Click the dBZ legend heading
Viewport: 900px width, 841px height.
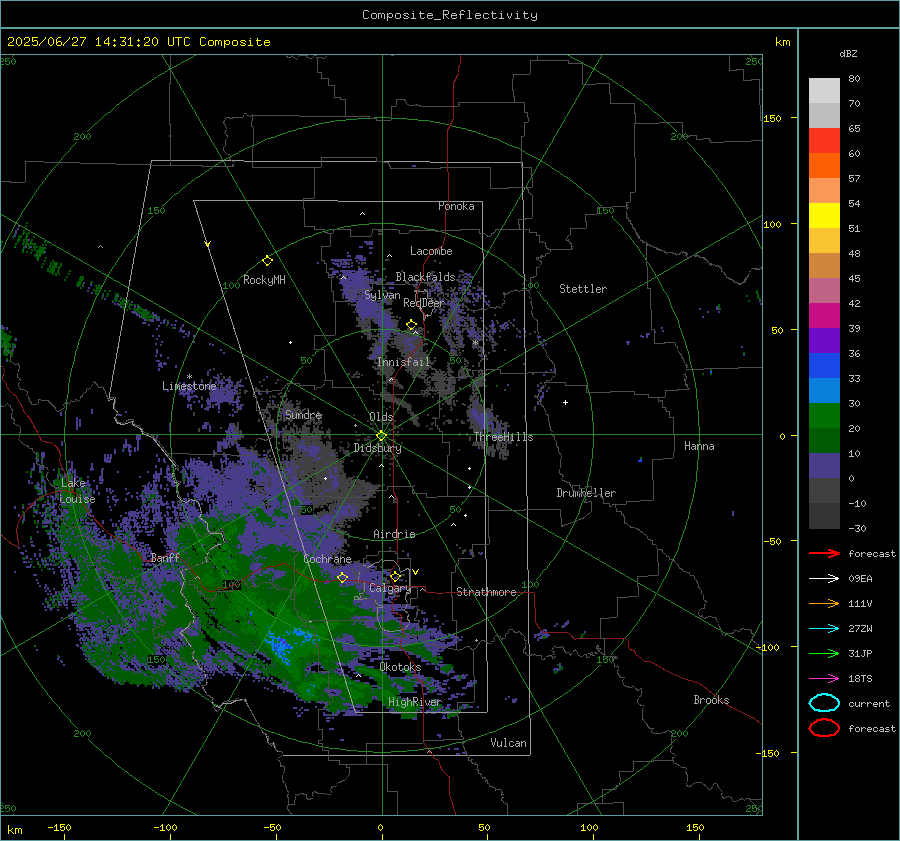[x=848, y=54]
